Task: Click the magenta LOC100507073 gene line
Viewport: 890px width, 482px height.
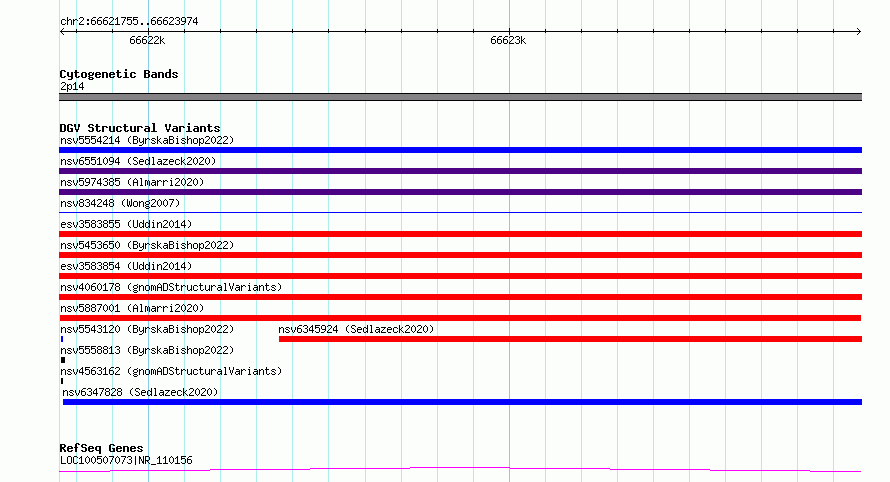Action: 460,470
